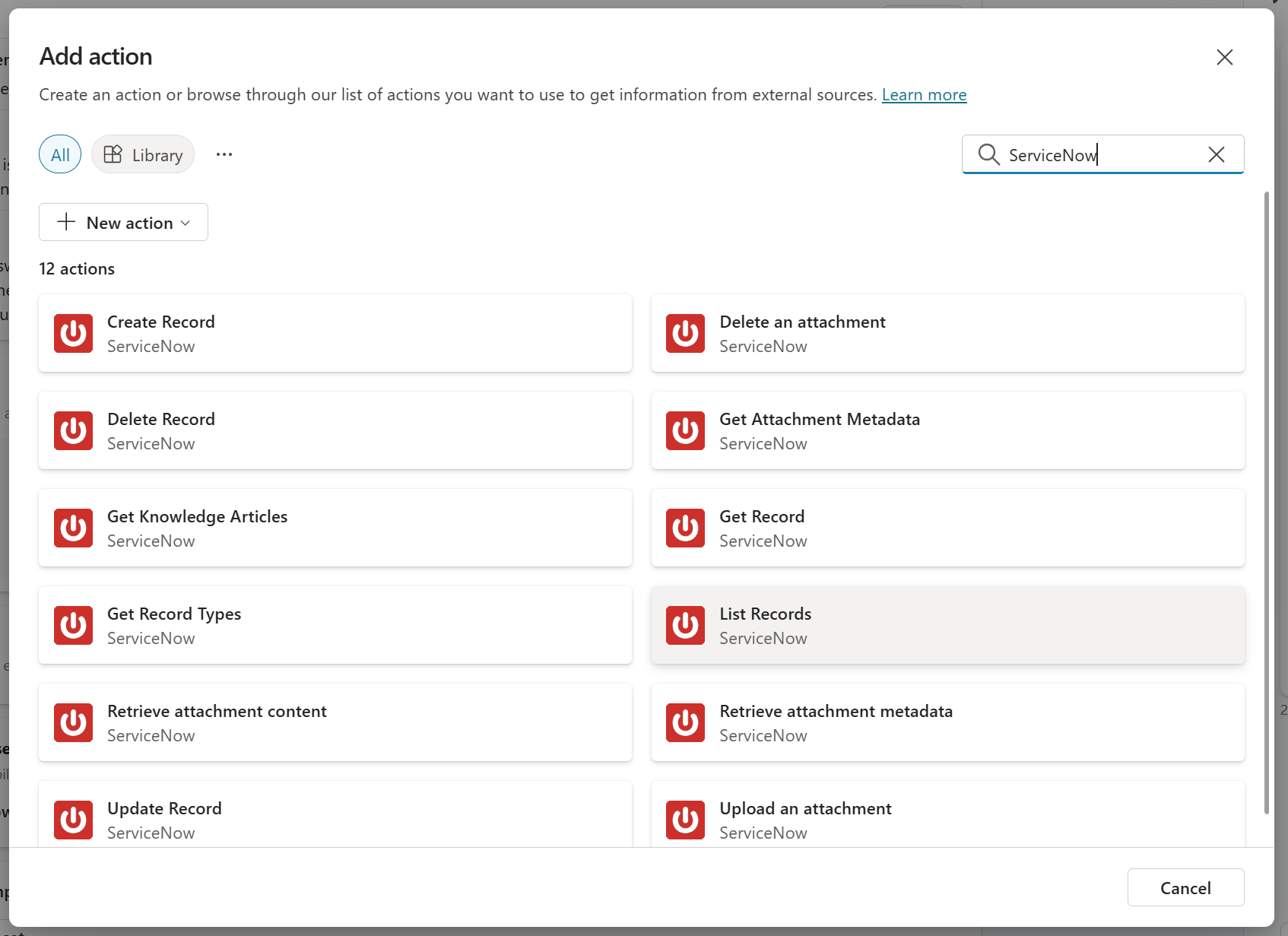The image size is (1288, 936).
Task: Choose the Retrieve attachment content title
Action: click(x=217, y=711)
